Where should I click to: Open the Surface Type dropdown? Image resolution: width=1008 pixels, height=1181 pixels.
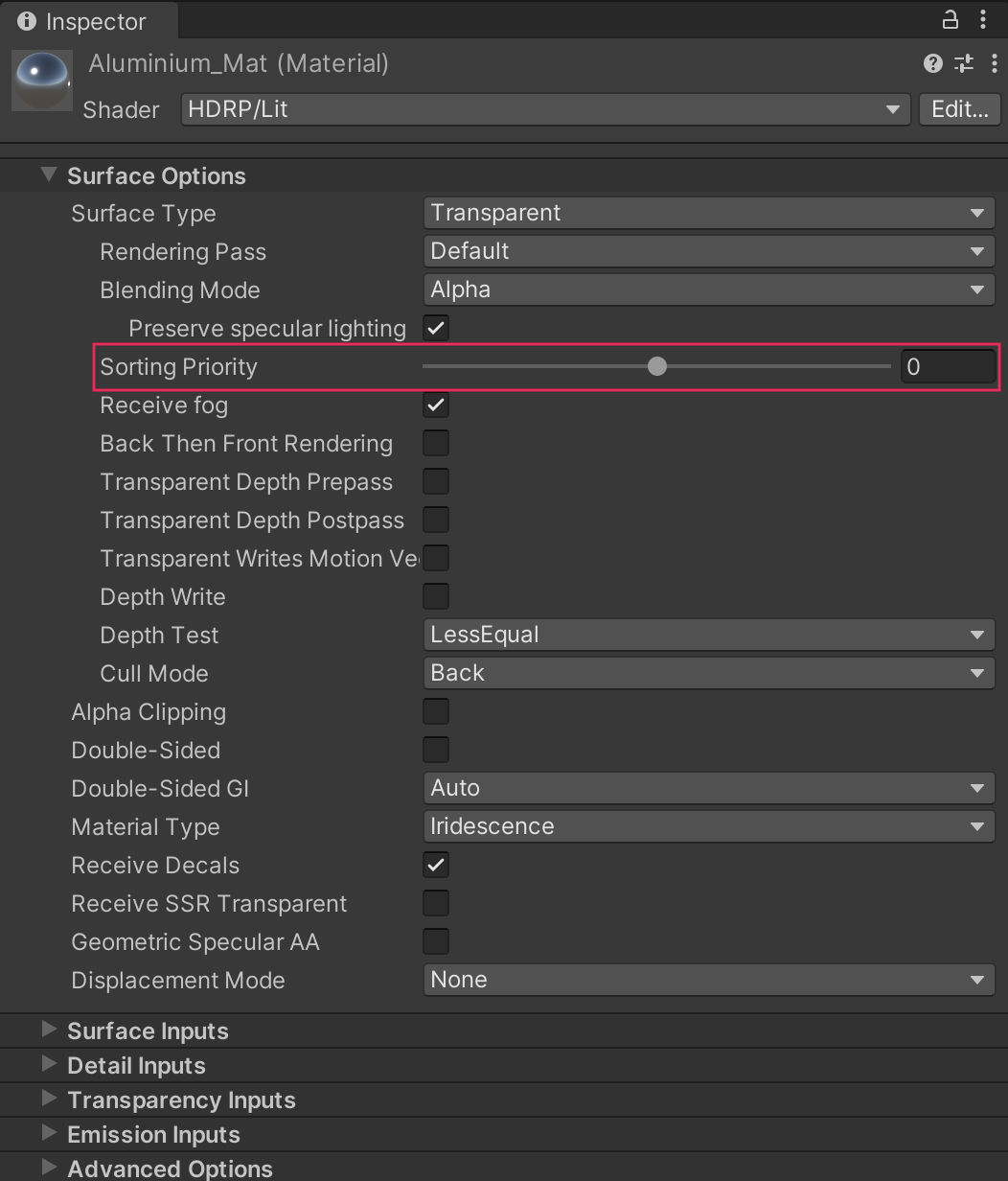(x=707, y=213)
